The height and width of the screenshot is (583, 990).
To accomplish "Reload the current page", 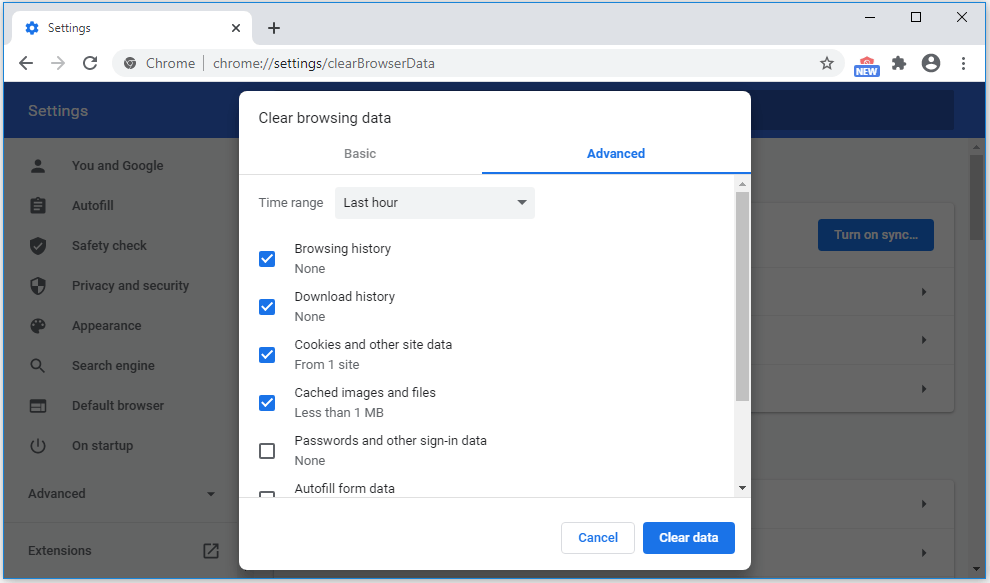I will coord(90,63).
